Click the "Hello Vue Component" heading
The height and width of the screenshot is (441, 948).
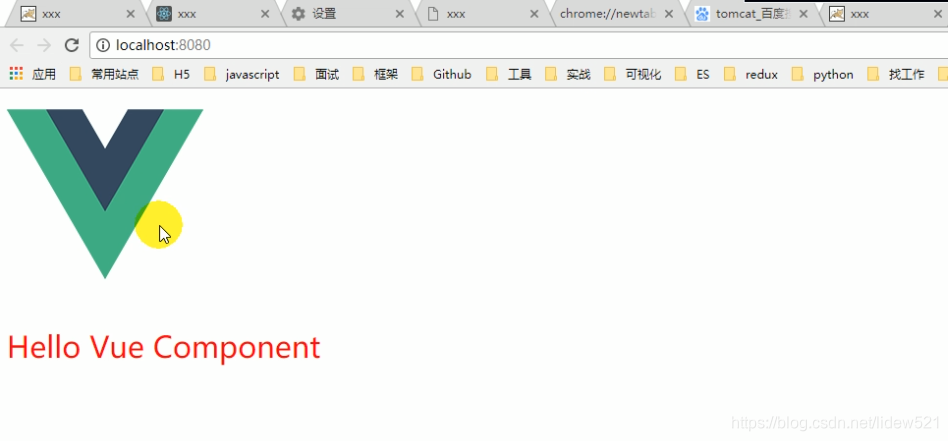click(164, 347)
